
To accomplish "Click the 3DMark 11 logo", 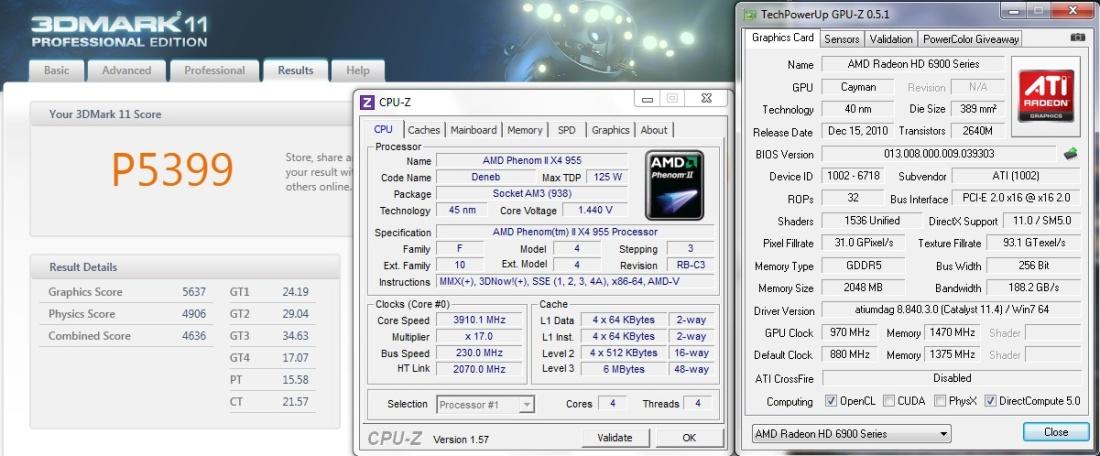I will pyautogui.click(x=119, y=29).
